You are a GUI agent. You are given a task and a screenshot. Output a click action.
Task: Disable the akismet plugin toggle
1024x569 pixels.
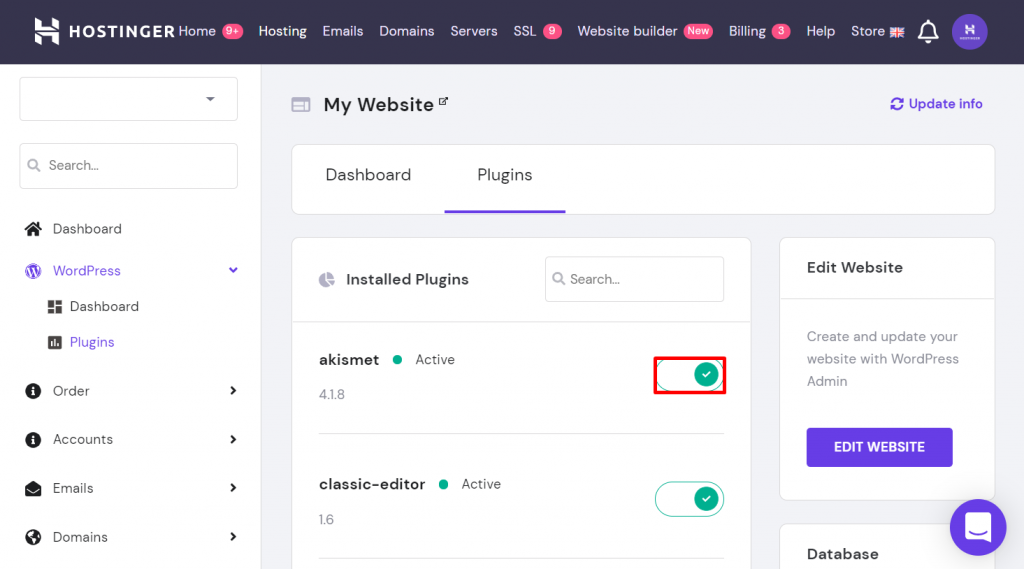click(x=690, y=375)
